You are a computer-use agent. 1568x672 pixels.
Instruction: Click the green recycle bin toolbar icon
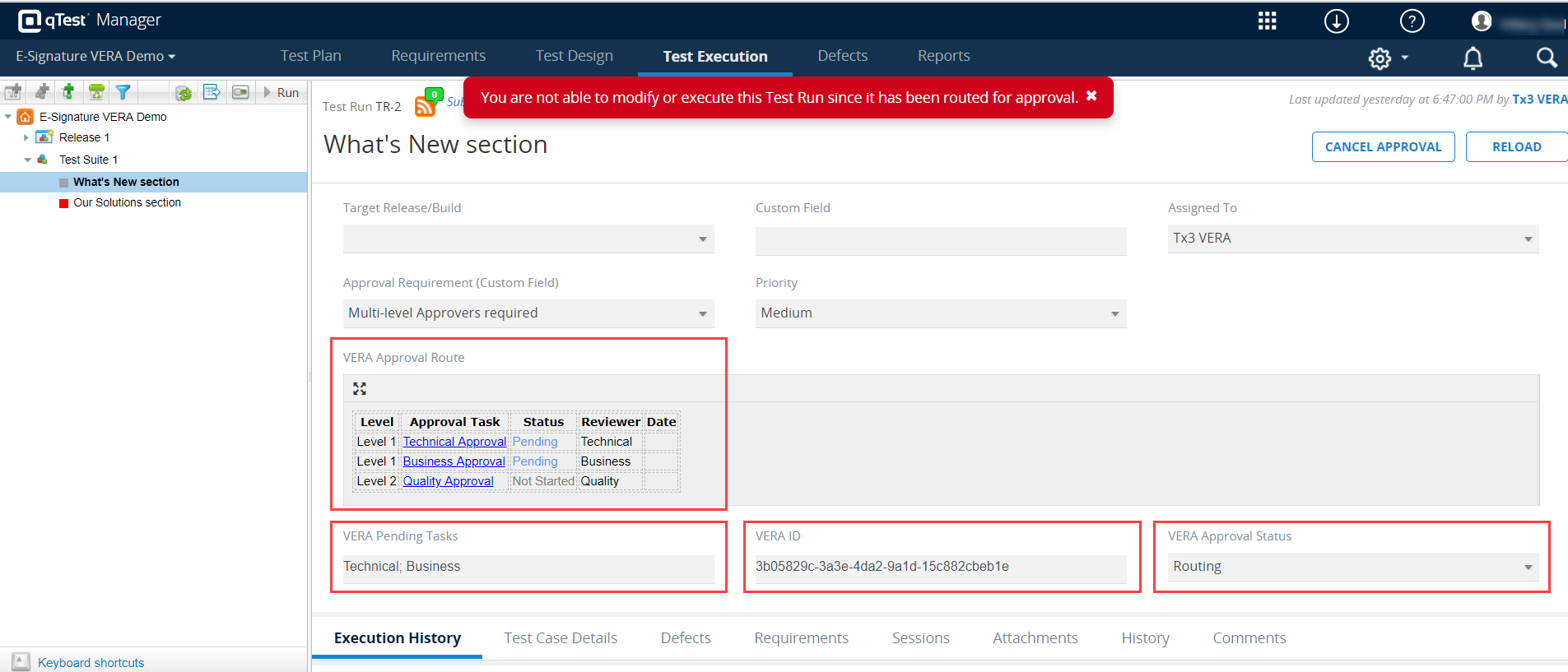(x=96, y=92)
